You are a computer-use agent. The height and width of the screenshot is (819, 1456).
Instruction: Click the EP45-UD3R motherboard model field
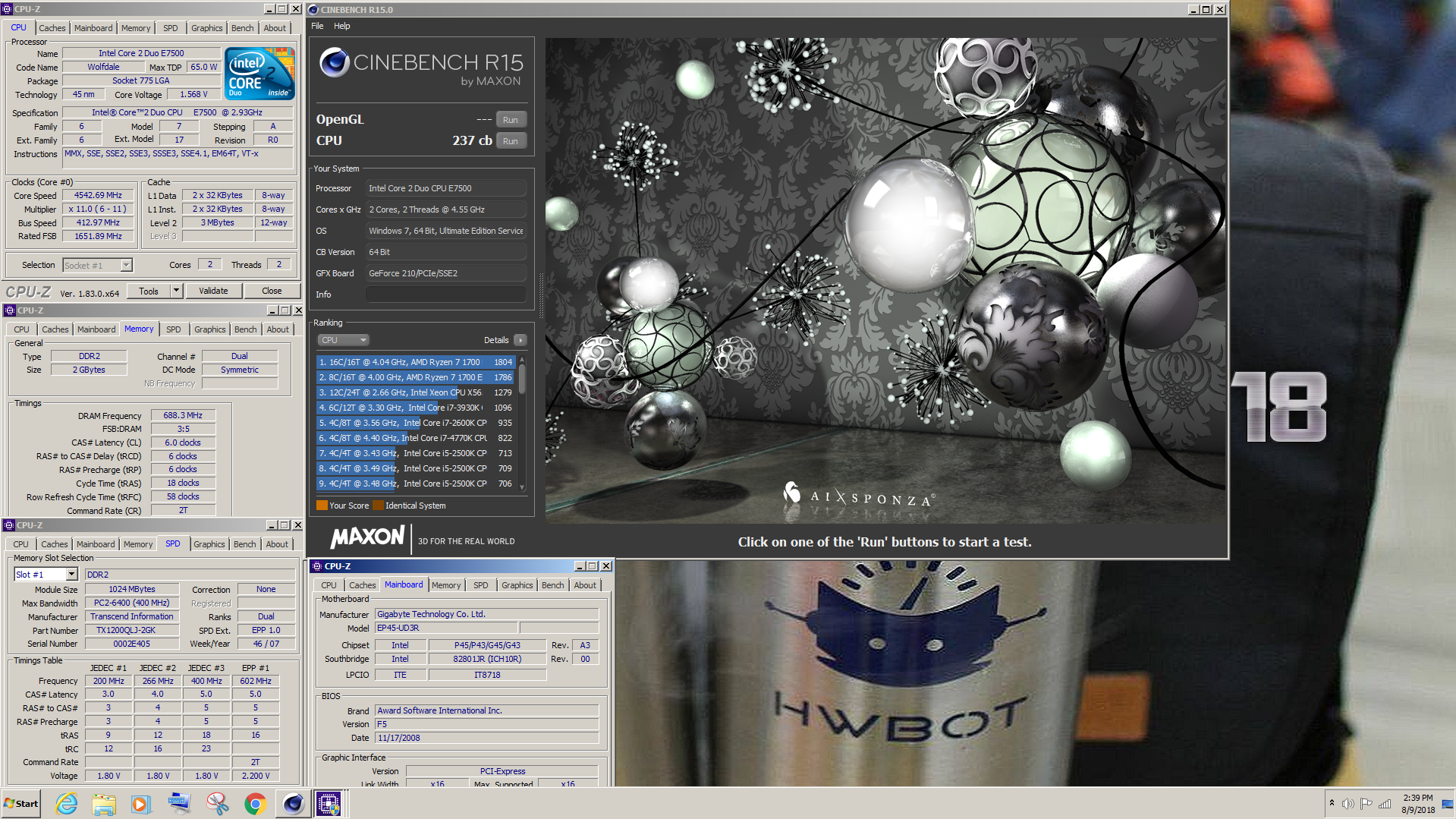(447, 628)
